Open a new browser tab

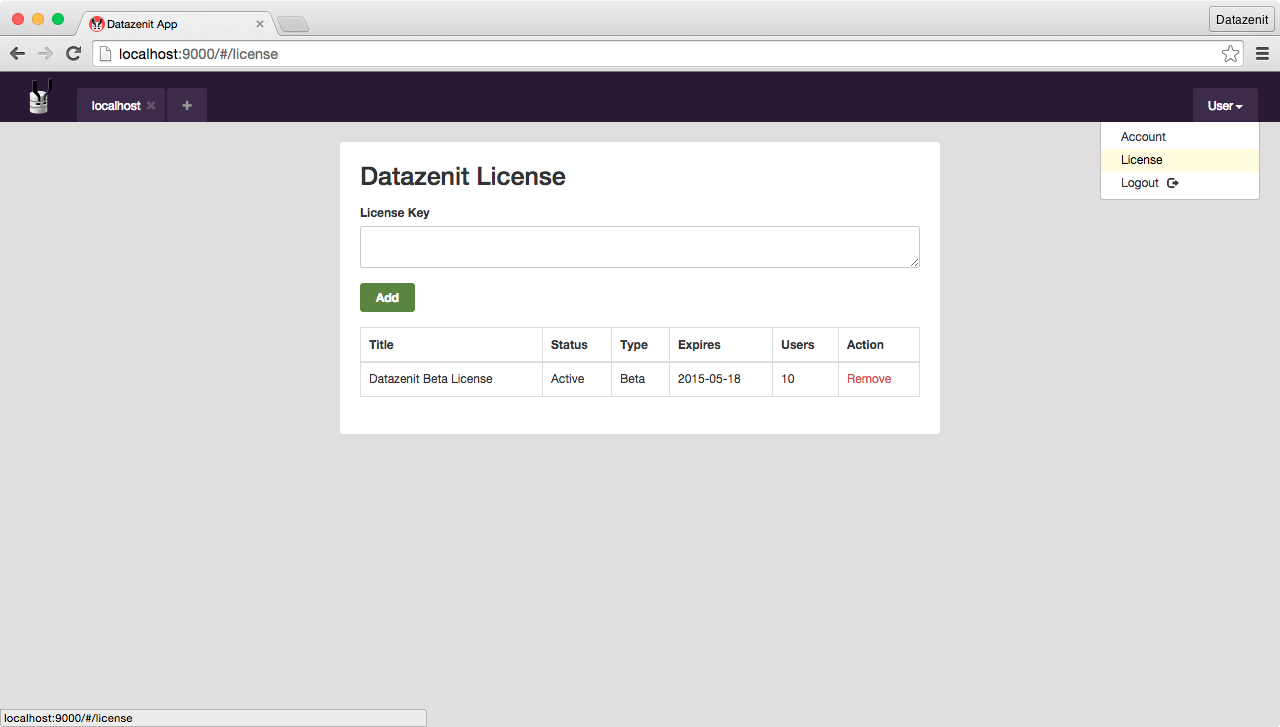(292, 24)
